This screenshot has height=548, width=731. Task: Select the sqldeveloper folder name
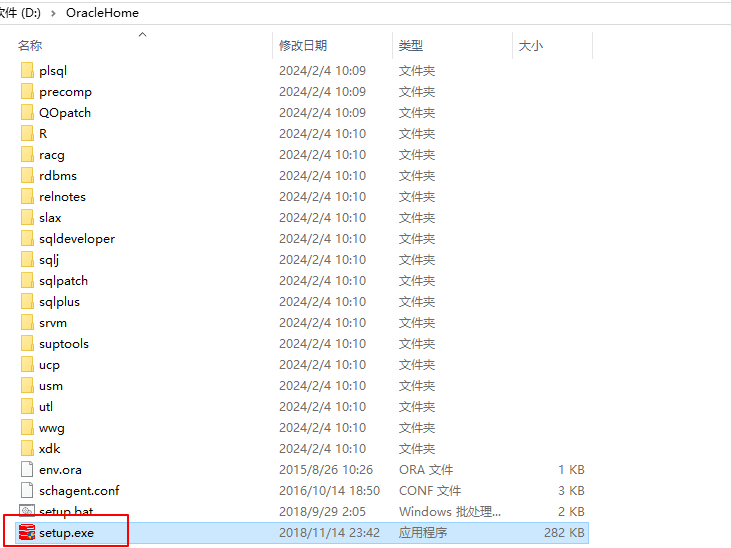(77, 239)
